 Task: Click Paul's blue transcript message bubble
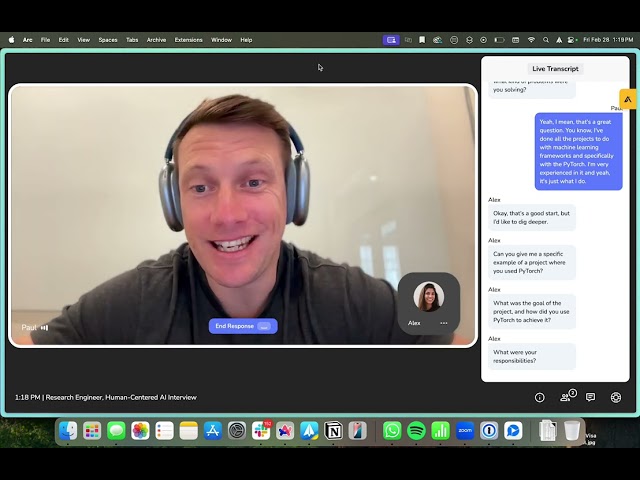(x=578, y=151)
